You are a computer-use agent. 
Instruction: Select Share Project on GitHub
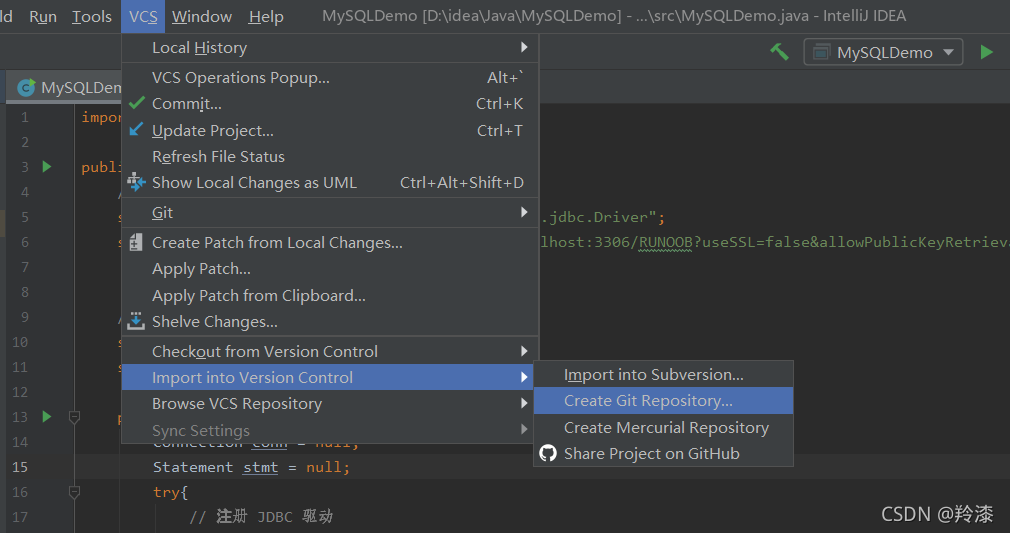pyautogui.click(x=663, y=453)
